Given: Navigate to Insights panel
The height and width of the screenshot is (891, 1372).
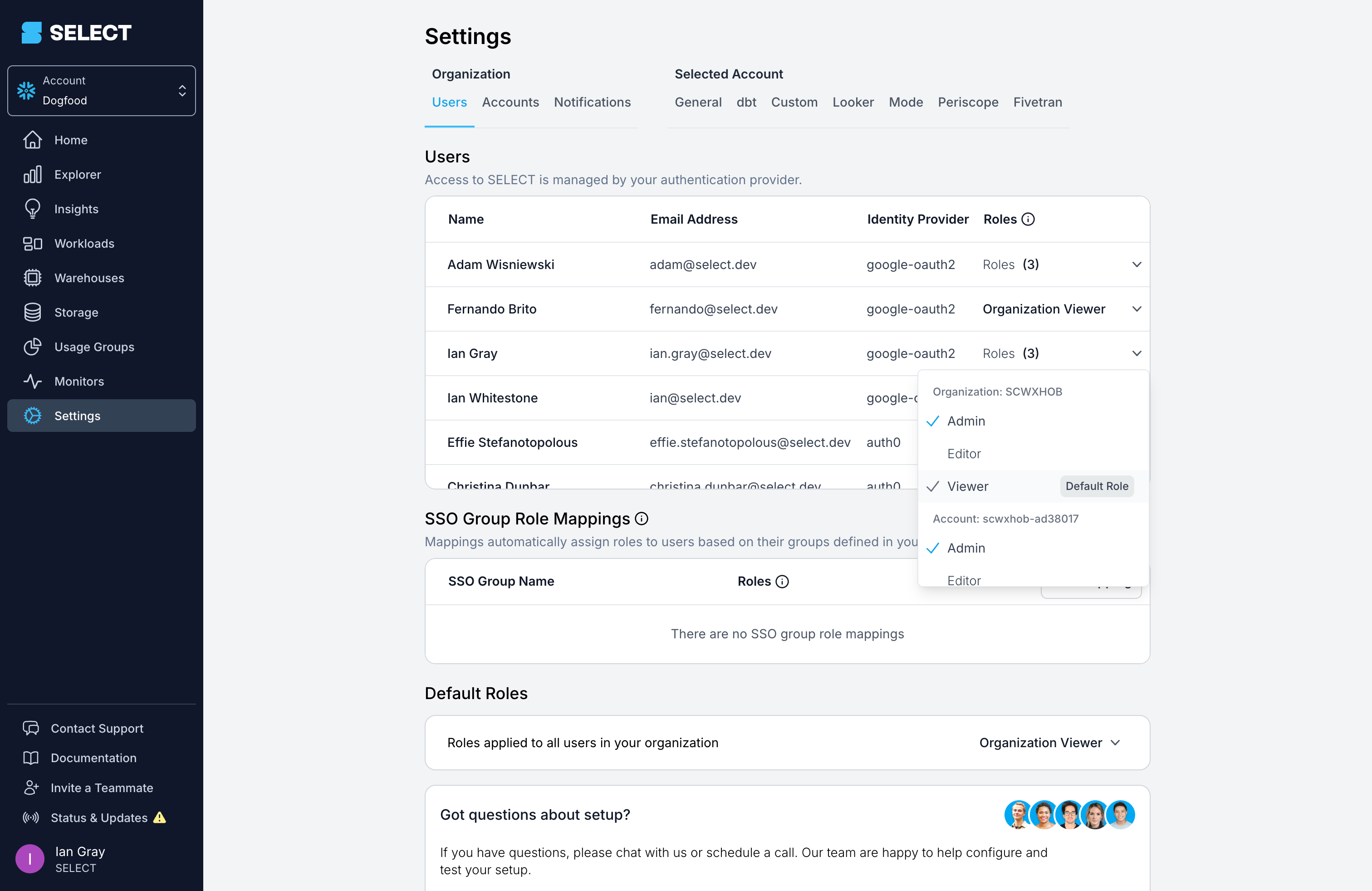Looking at the screenshot, I should (x=76, y=209).
